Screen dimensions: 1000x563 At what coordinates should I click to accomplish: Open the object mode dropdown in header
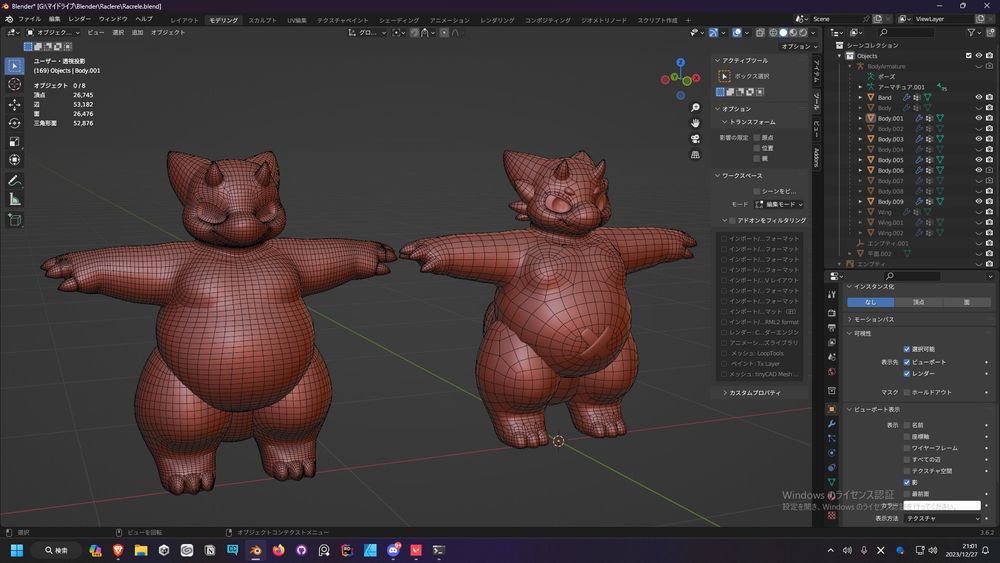tap(54, 33)
